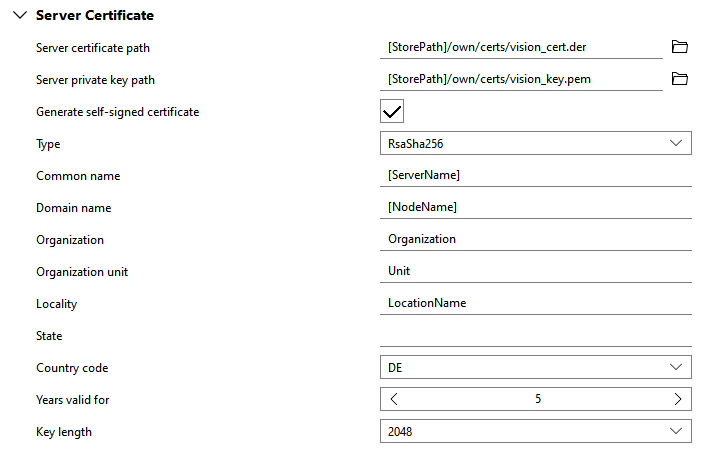Click the Years valid for value 5

[x=537, y=399]
